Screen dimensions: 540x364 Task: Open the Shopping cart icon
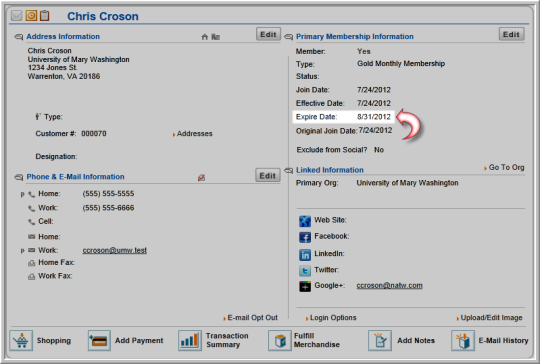(21, 341)
